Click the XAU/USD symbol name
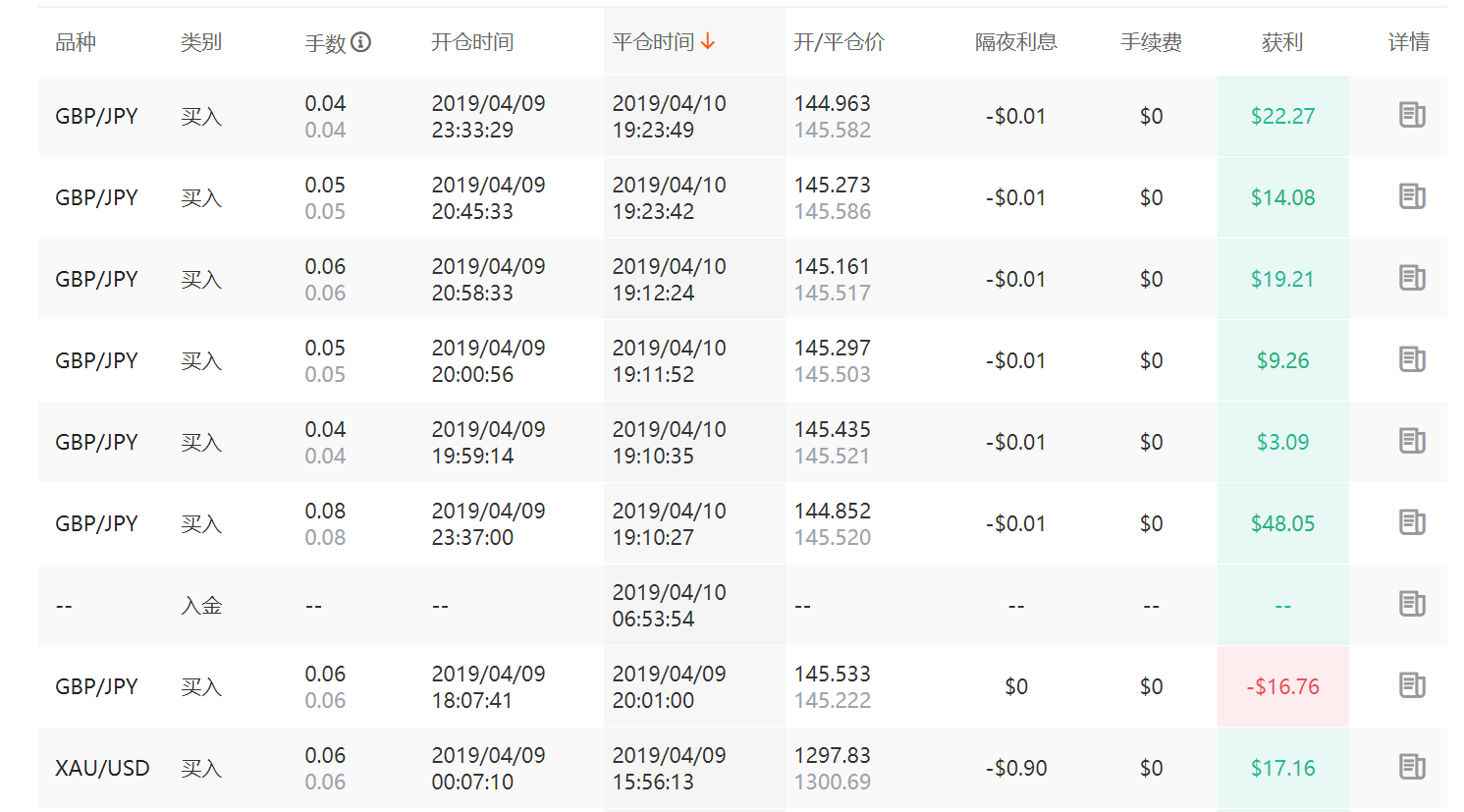The height and width of the screenshot is (812, 1464). (x=102, y=768)
